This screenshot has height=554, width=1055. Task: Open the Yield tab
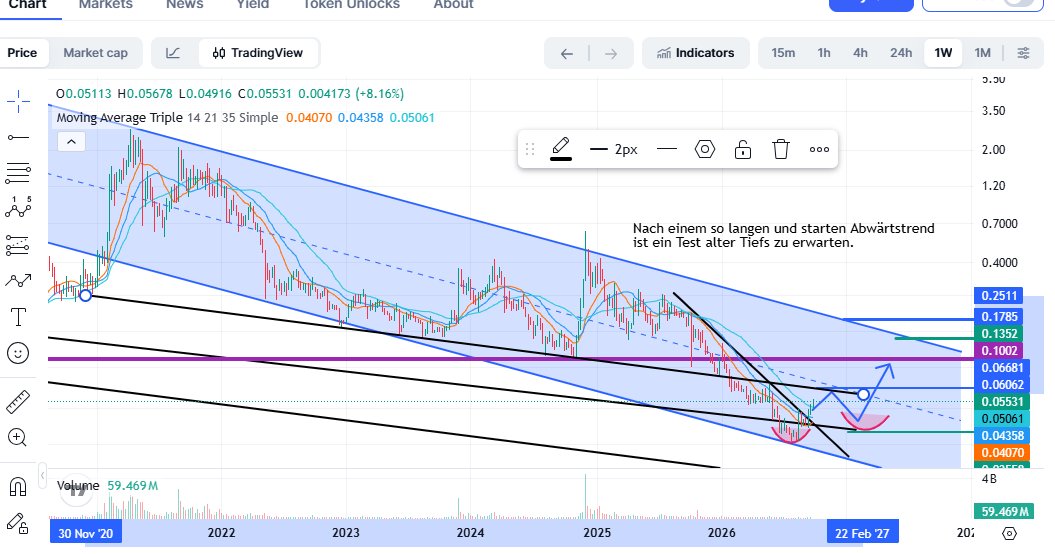pos(252,5)
